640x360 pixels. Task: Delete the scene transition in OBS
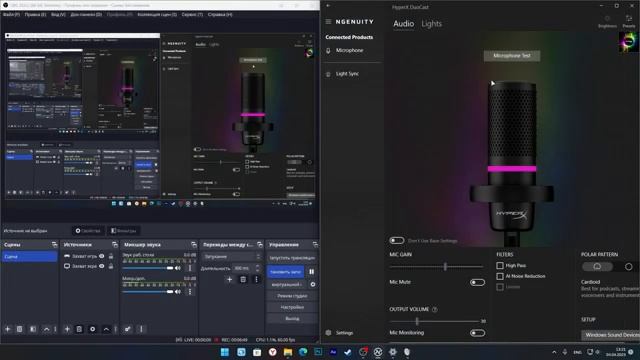point(243,280)
